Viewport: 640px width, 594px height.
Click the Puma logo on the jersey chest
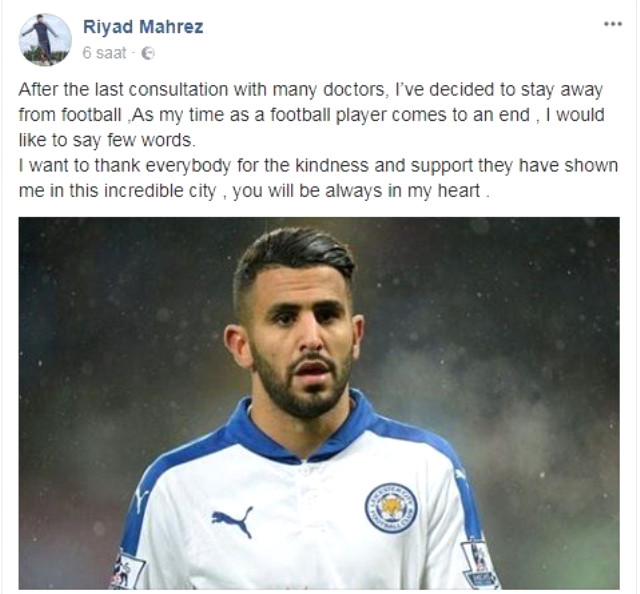[x=232, y=521]
